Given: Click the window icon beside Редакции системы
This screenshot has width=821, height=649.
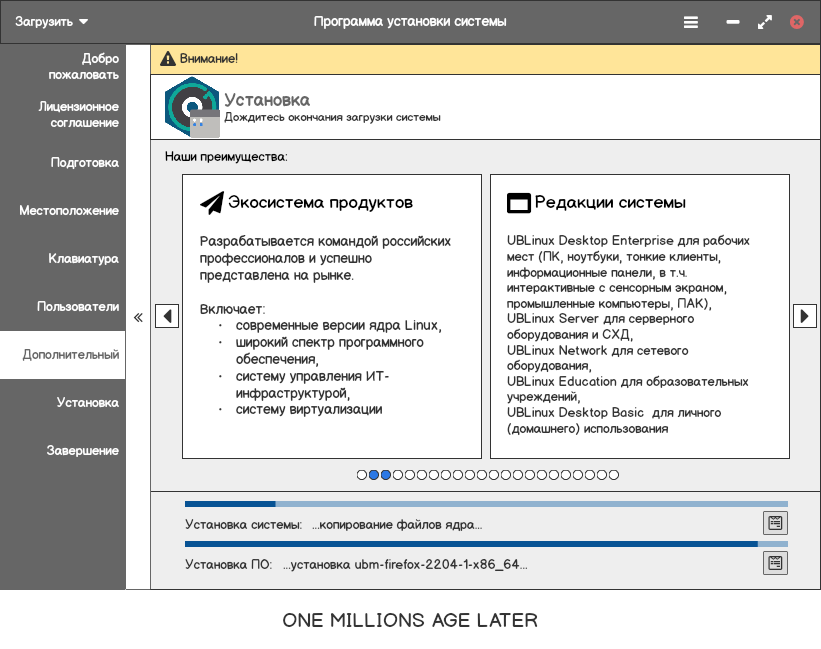Looking at the screenshot, I should [519, 203].
